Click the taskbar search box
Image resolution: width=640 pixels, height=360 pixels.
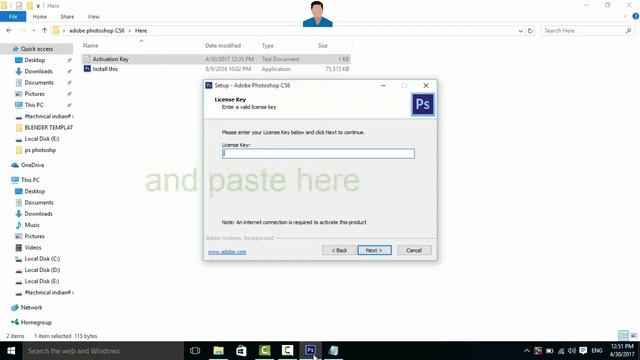103,351
